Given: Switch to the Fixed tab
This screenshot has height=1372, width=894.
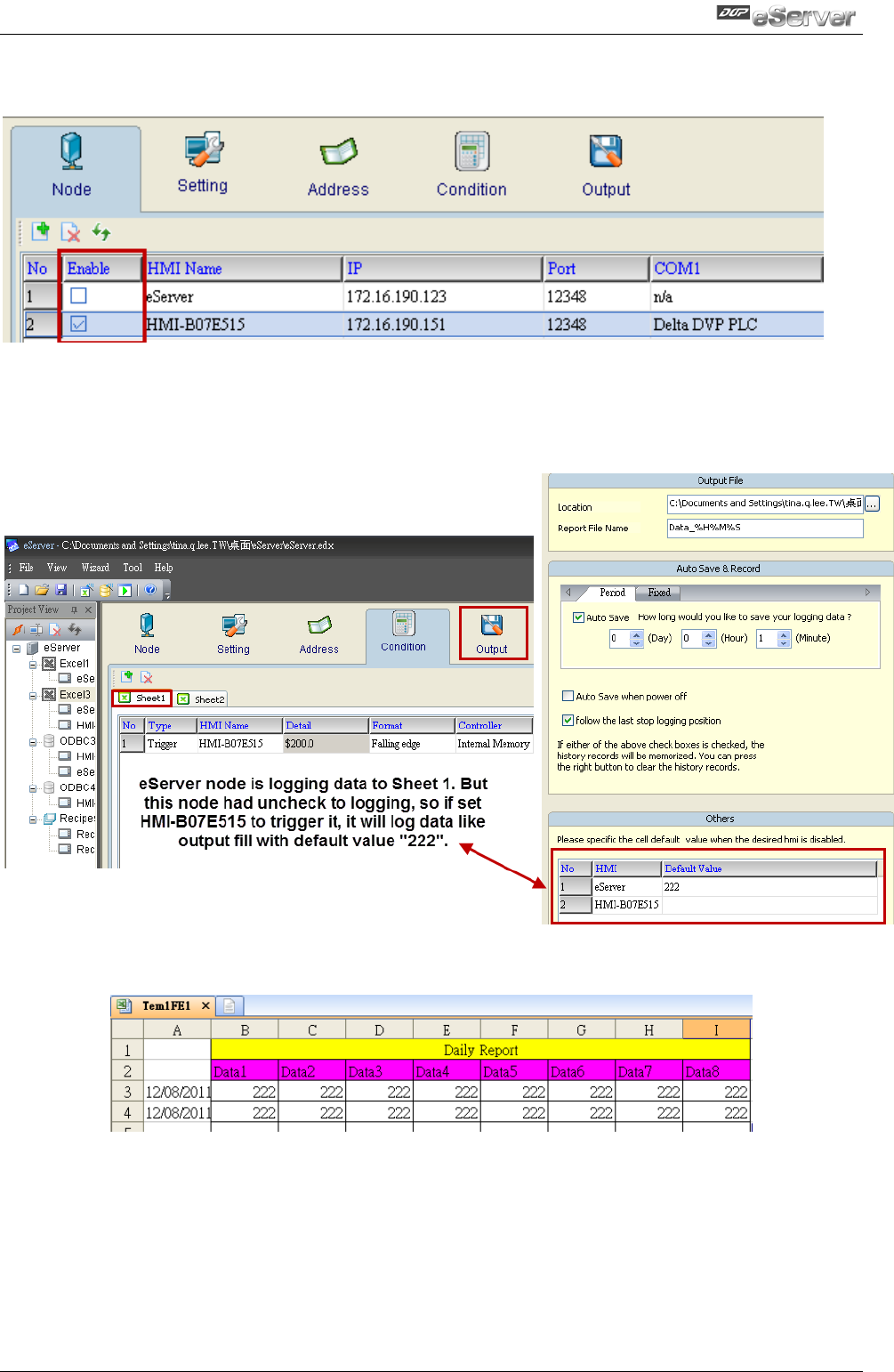Looking at the screenshot, I should pos(659,593).
